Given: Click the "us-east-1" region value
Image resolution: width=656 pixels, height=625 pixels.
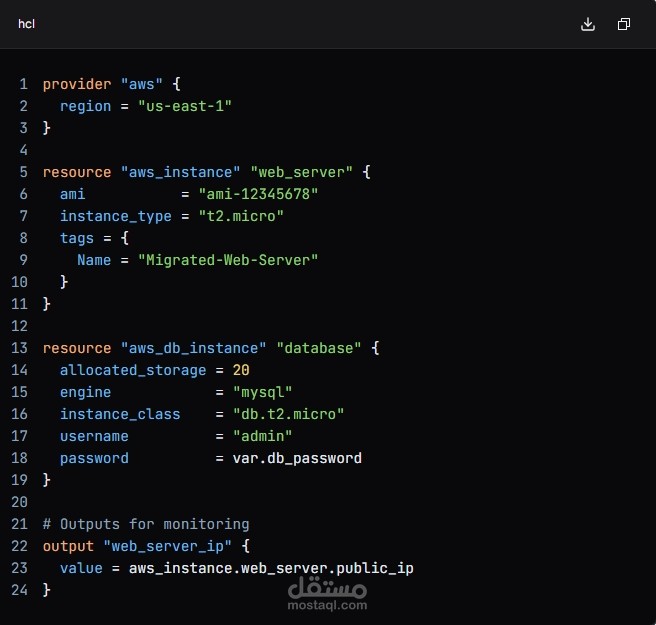Looking at the screenshot, I should click(184, 106).
